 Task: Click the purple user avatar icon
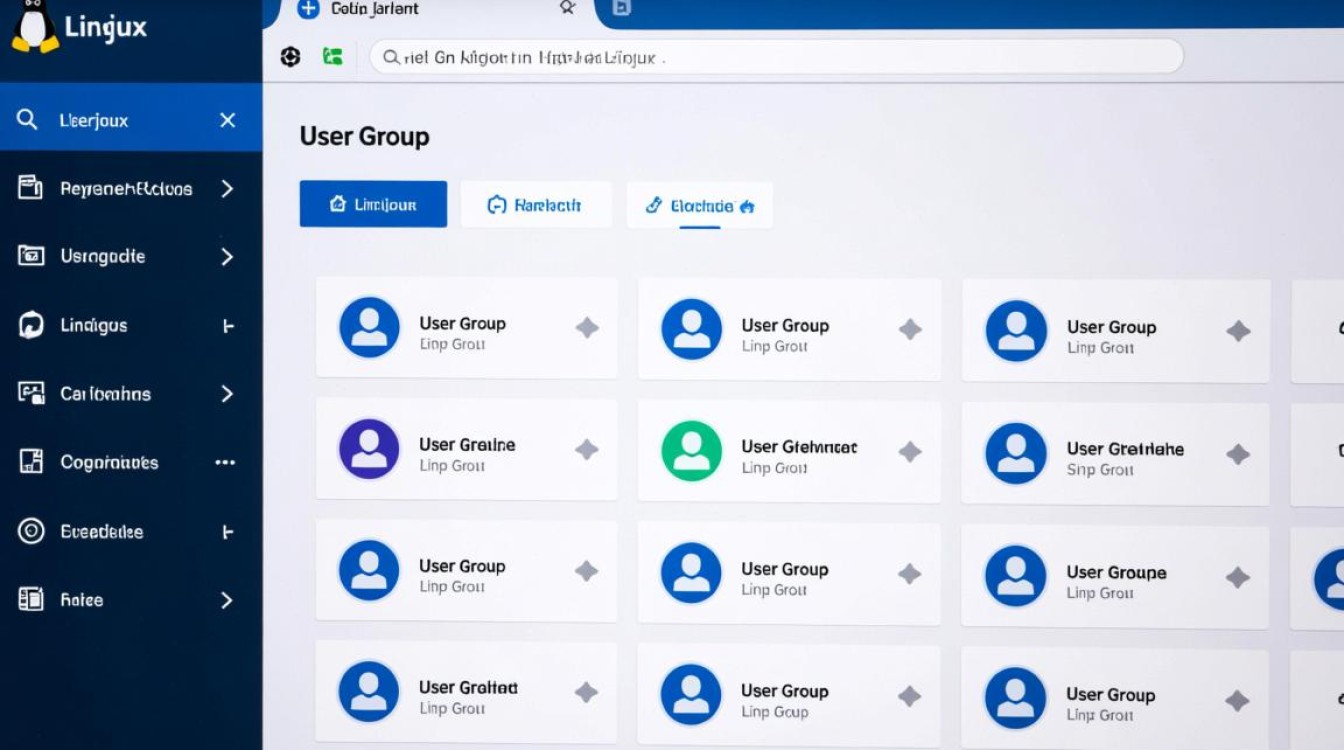(369, 449)
